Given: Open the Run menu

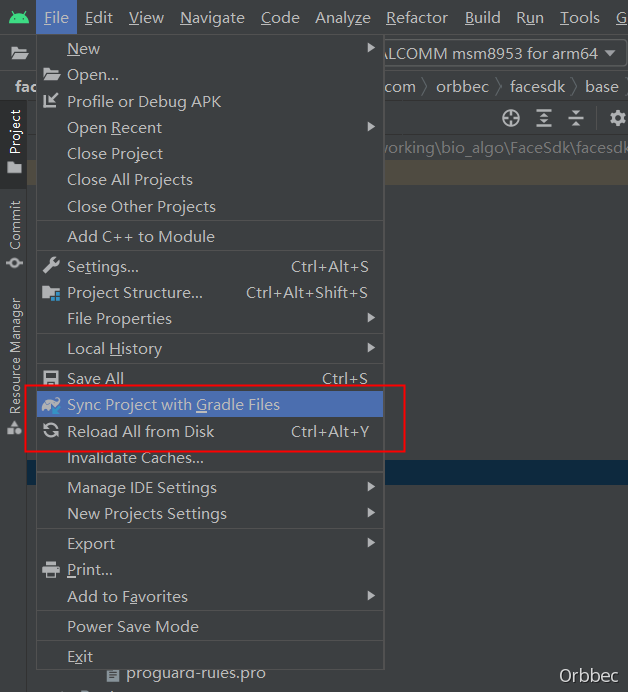Looking at the screenshot, I should 530,18.
